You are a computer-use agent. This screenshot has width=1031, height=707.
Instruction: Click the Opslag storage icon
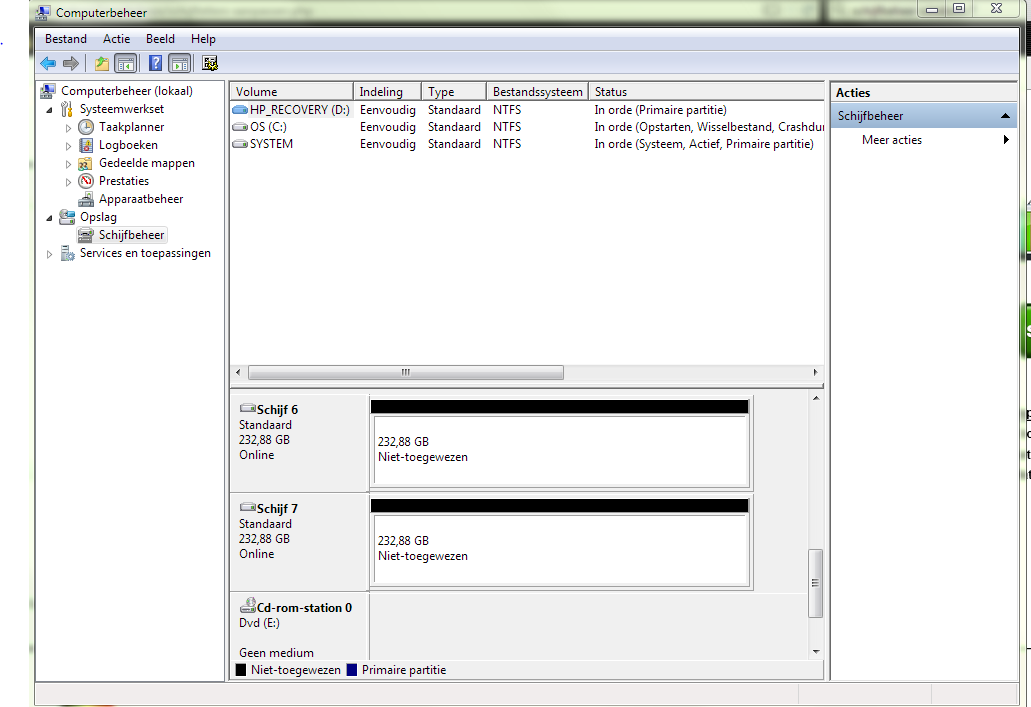pos(67,217)
